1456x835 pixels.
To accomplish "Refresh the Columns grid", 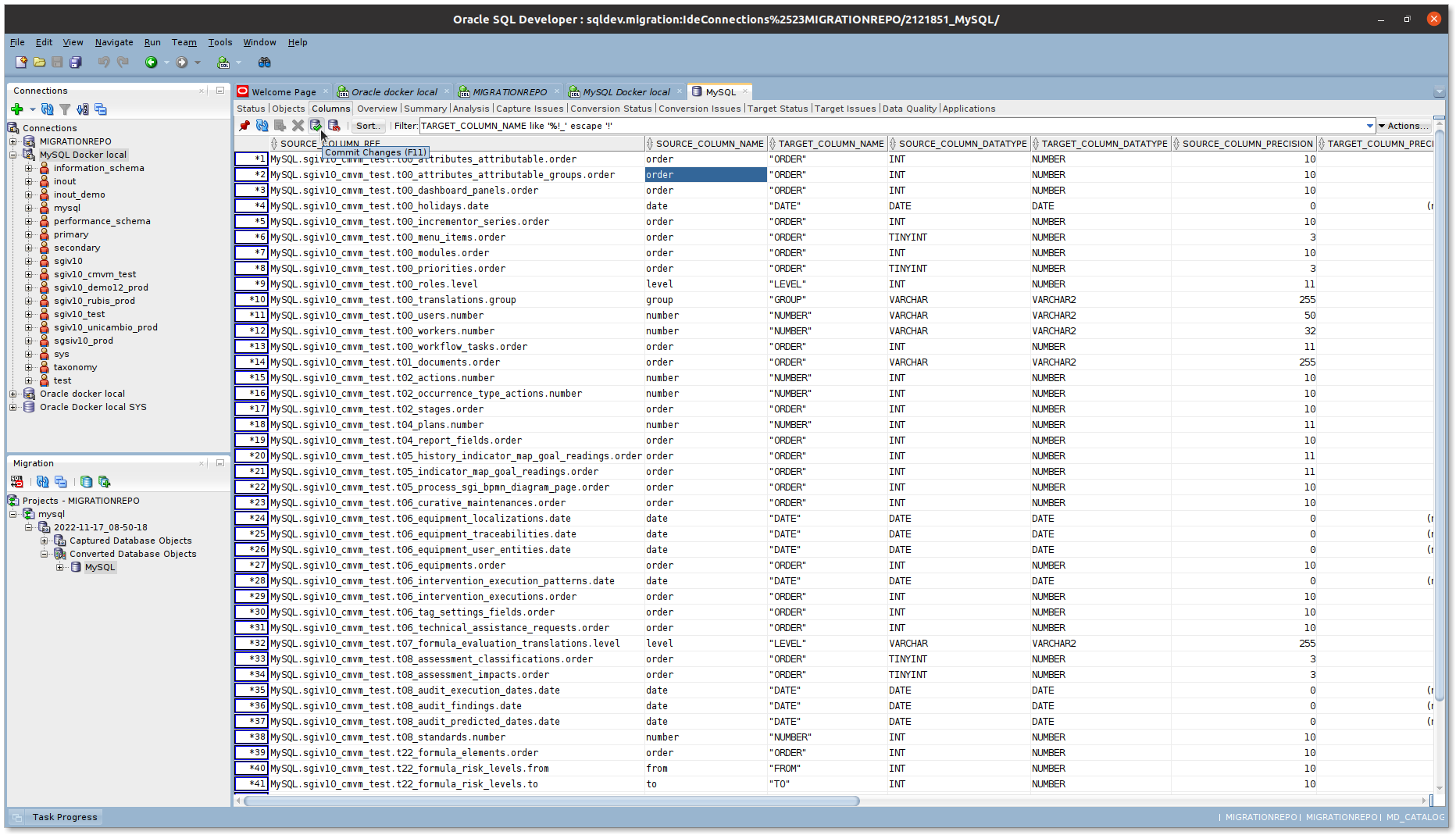I will click(262, 126).
